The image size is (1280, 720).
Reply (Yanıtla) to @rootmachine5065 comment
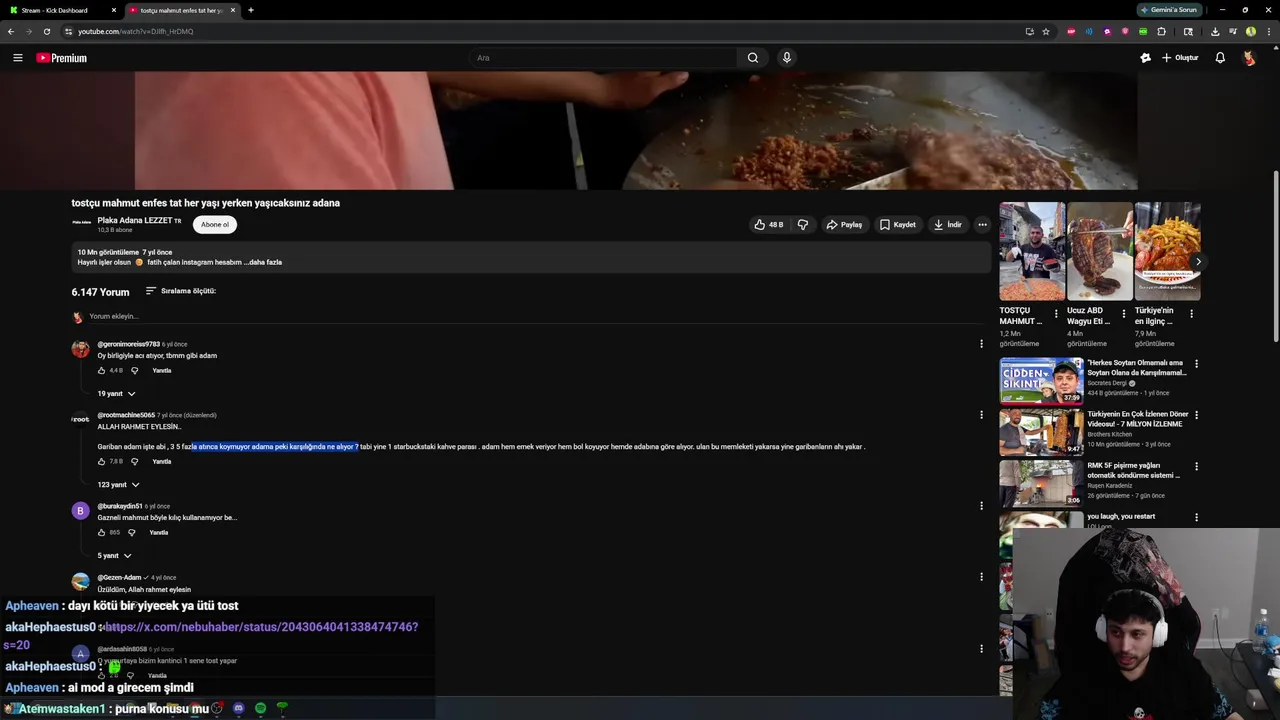coord(162,461)
